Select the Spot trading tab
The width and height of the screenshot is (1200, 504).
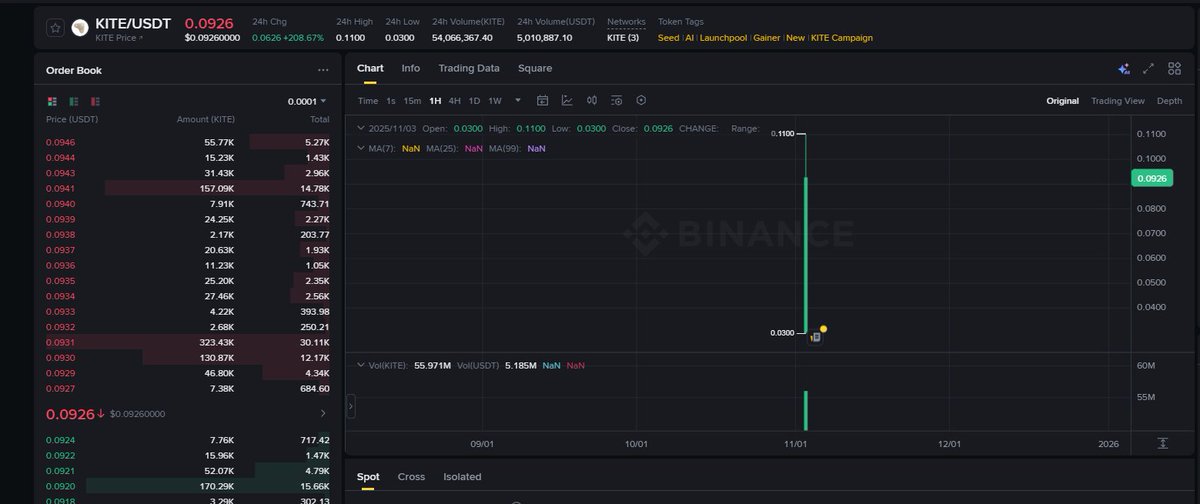pyautogui.click(x=368, y=477)
